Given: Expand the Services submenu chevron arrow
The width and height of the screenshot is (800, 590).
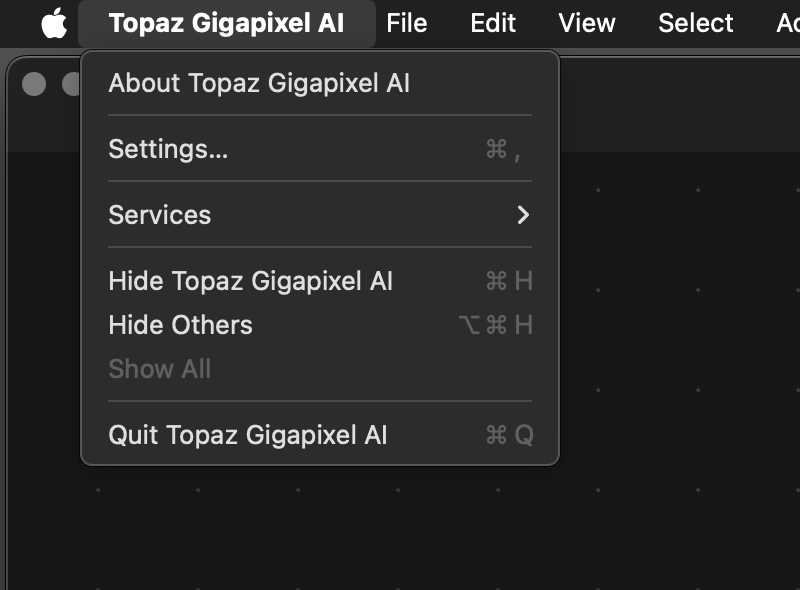Looking at the screenshot, I should [x=522, y=215].
